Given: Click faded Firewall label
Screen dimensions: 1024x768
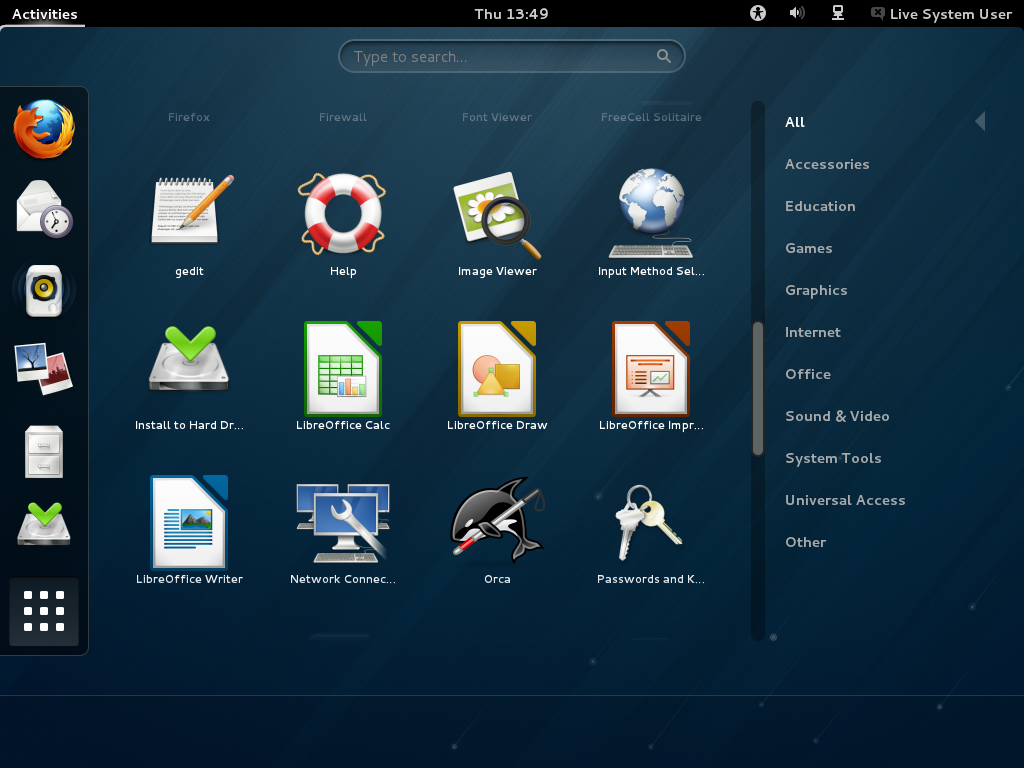Looking at the screenshot, I should pos(343,117).
